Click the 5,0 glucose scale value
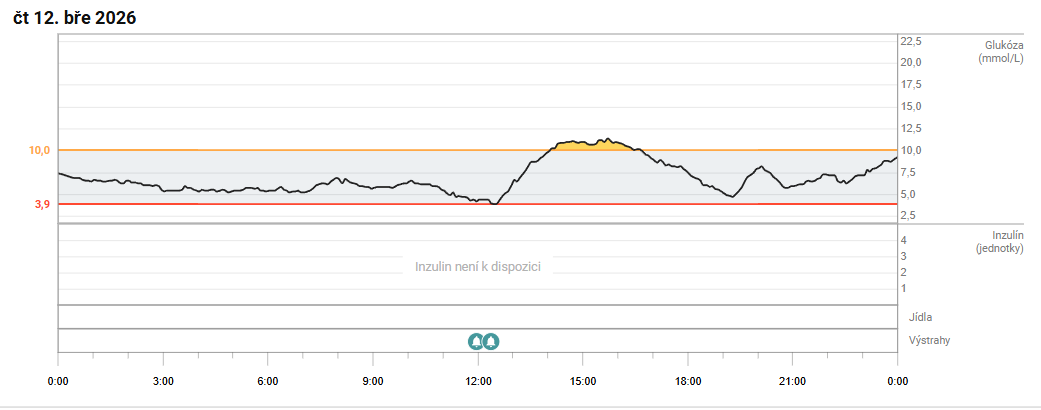 pos(908,194)
